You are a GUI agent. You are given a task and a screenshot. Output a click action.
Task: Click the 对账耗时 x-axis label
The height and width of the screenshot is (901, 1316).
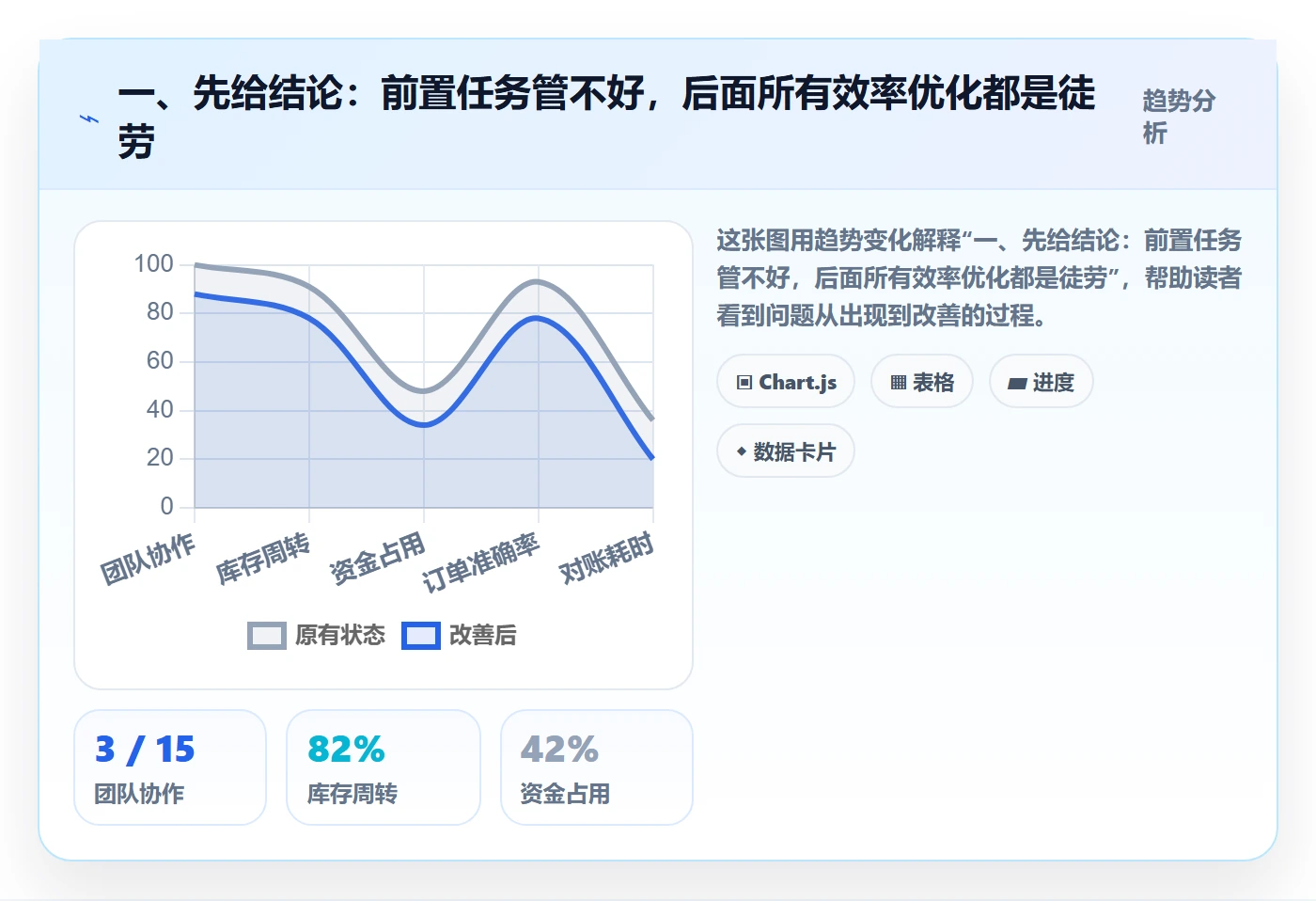pyautogui.click(x=606, y=559)
